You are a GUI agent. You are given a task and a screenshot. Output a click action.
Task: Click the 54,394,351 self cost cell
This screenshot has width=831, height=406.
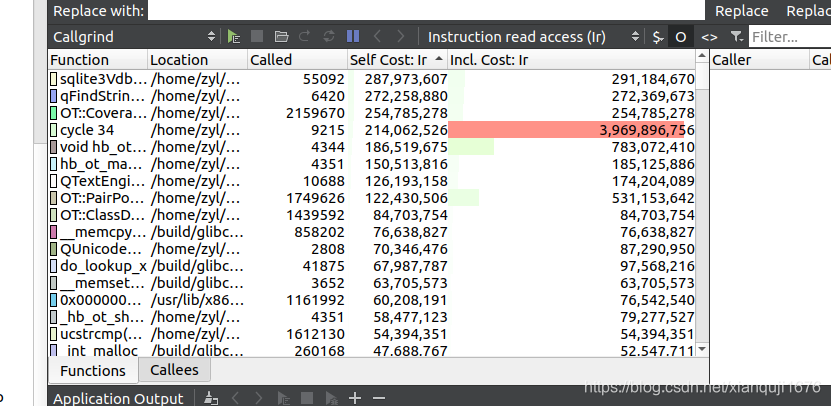coord(397,334)
